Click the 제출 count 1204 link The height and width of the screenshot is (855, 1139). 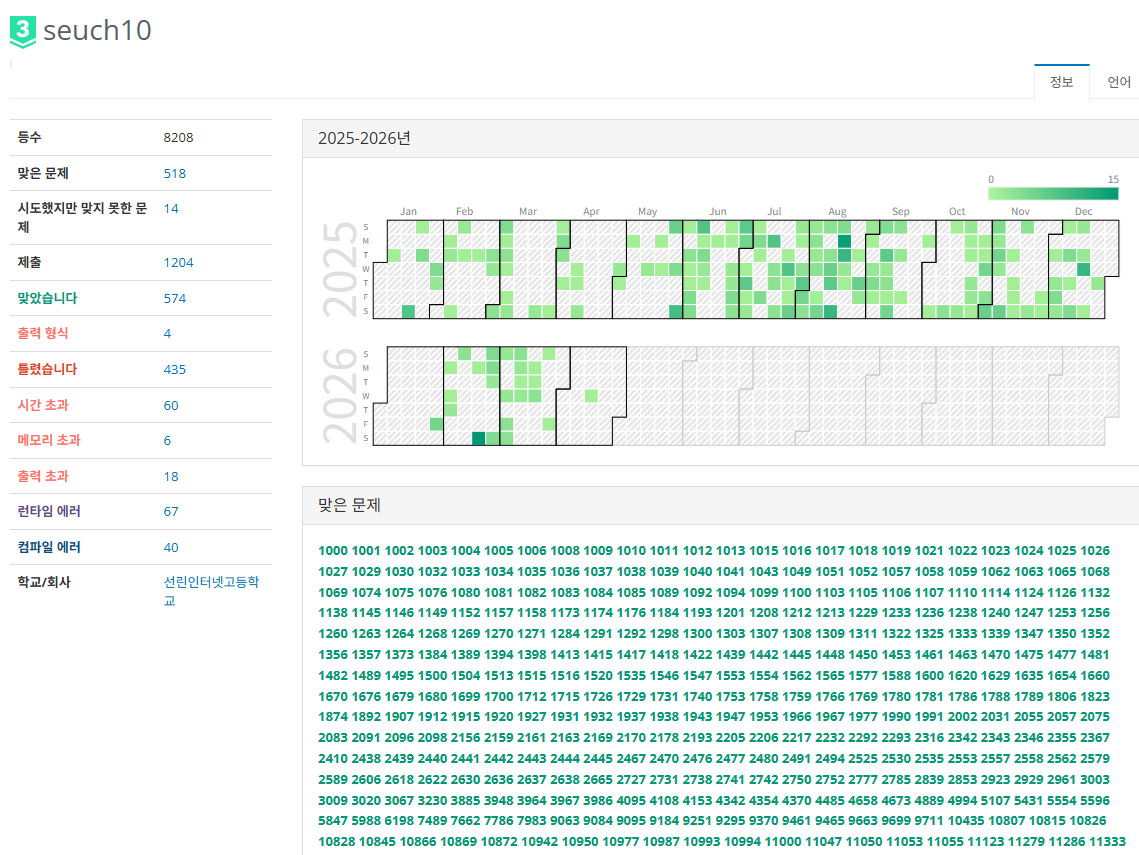tap(178, 262)
